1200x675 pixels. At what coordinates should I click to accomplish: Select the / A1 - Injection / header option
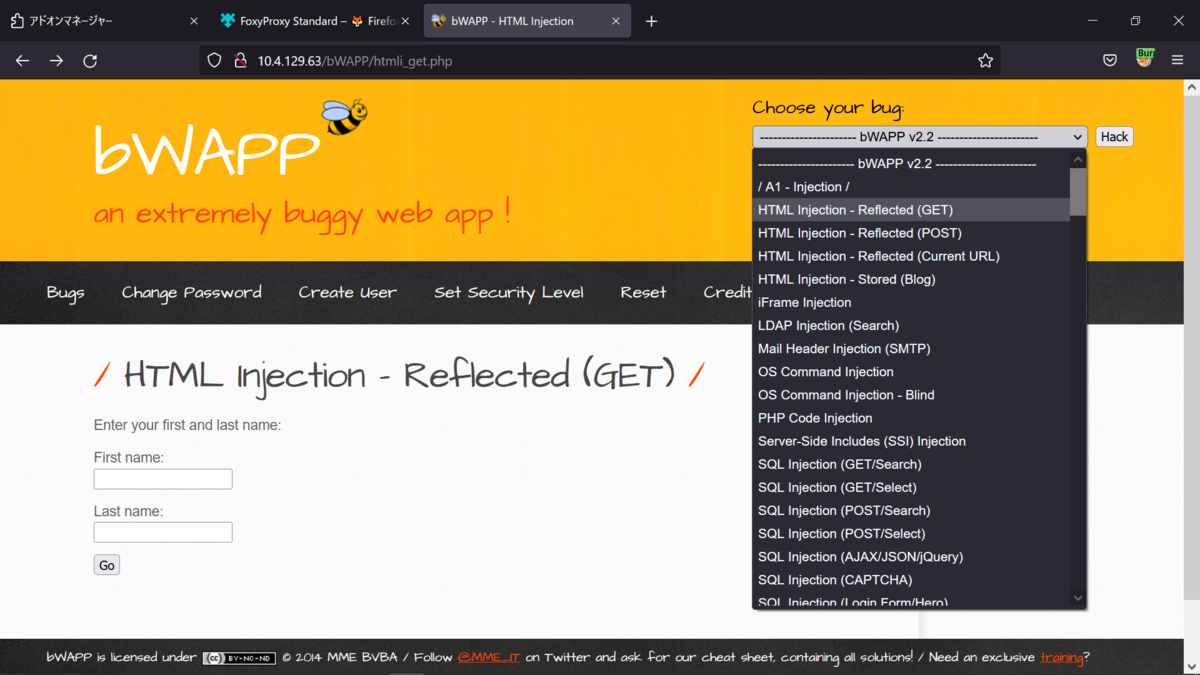(x=911, y=187)
